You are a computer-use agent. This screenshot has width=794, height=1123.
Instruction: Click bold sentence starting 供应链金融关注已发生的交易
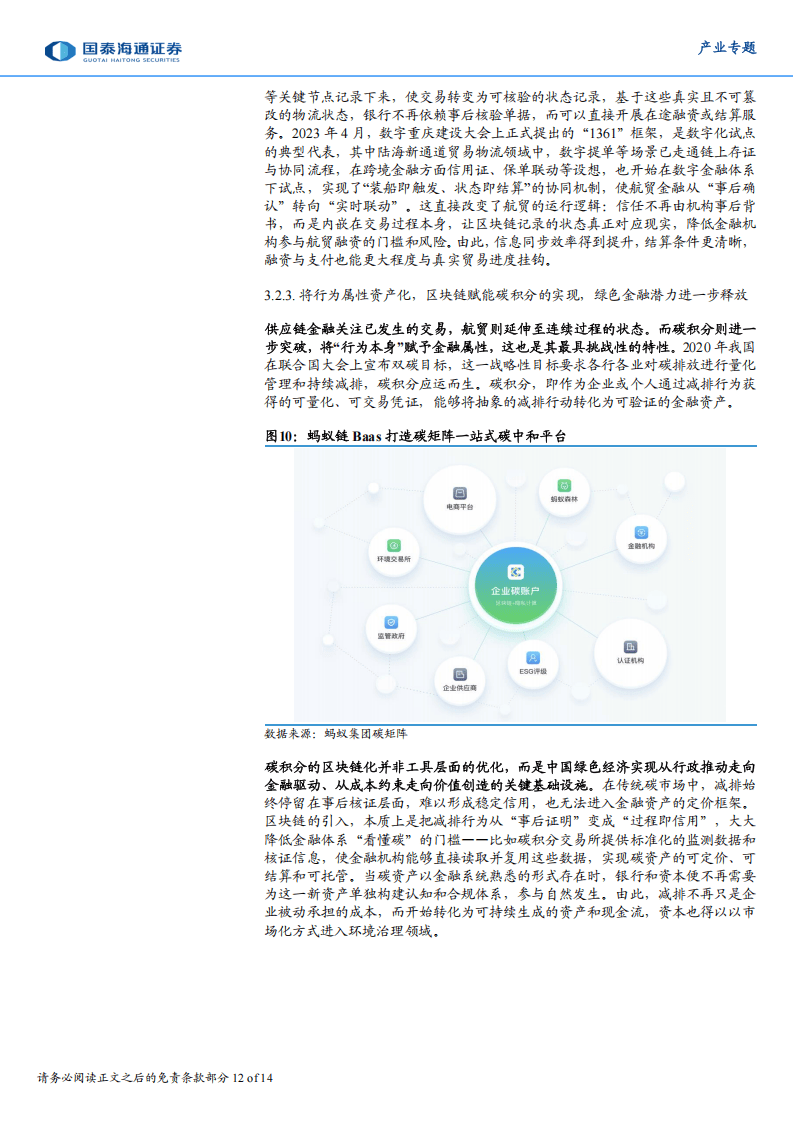pos(510,329)
